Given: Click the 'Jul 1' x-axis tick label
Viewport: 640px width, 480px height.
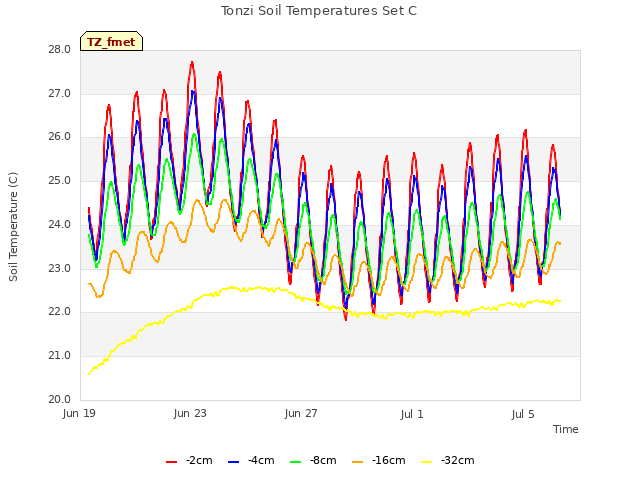Looking at the screenshot, I should tap(412, 414).
